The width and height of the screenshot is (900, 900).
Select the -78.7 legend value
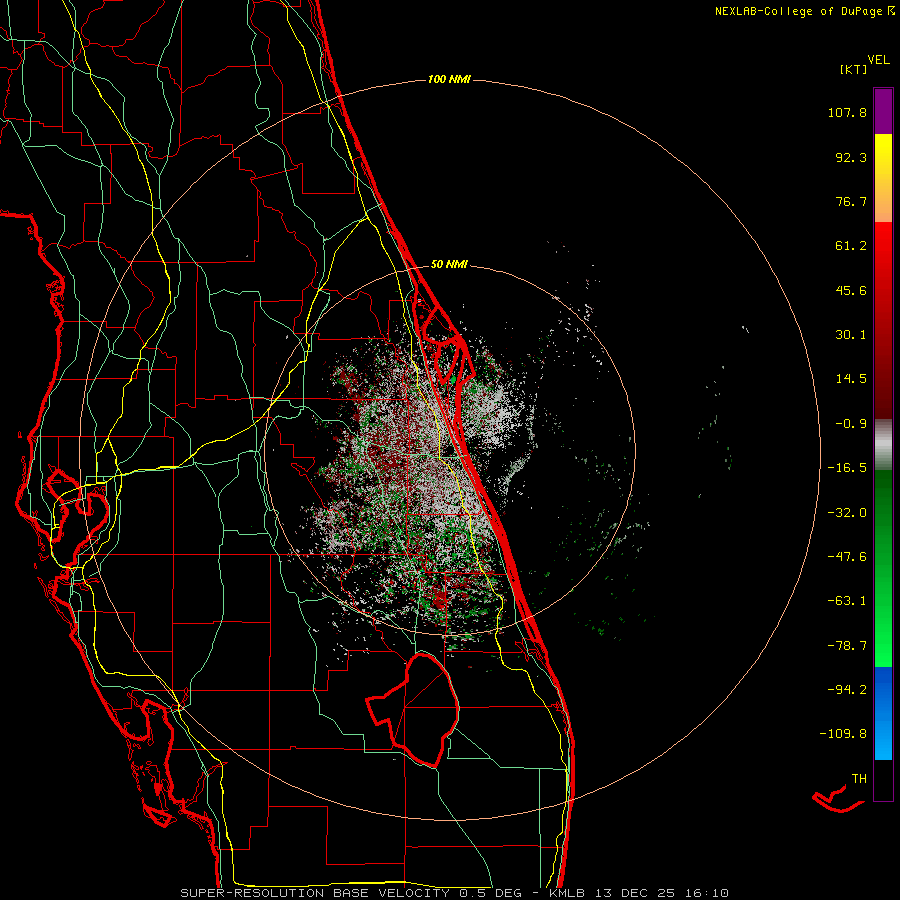[847, 646]
